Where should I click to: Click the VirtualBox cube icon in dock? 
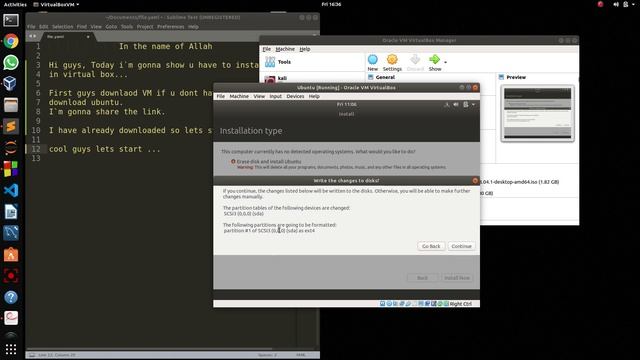11,84
